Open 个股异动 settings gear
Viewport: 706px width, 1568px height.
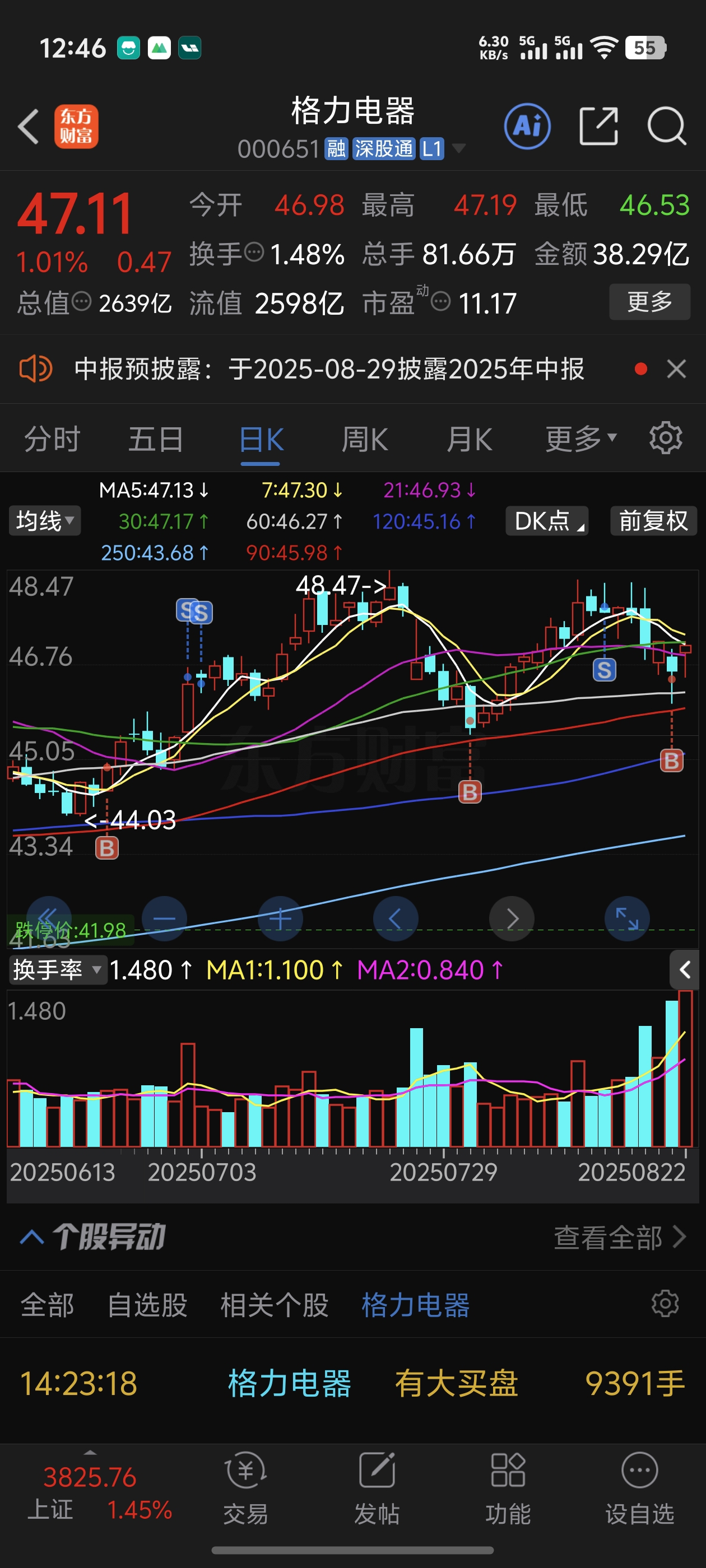coord(665,1303)
